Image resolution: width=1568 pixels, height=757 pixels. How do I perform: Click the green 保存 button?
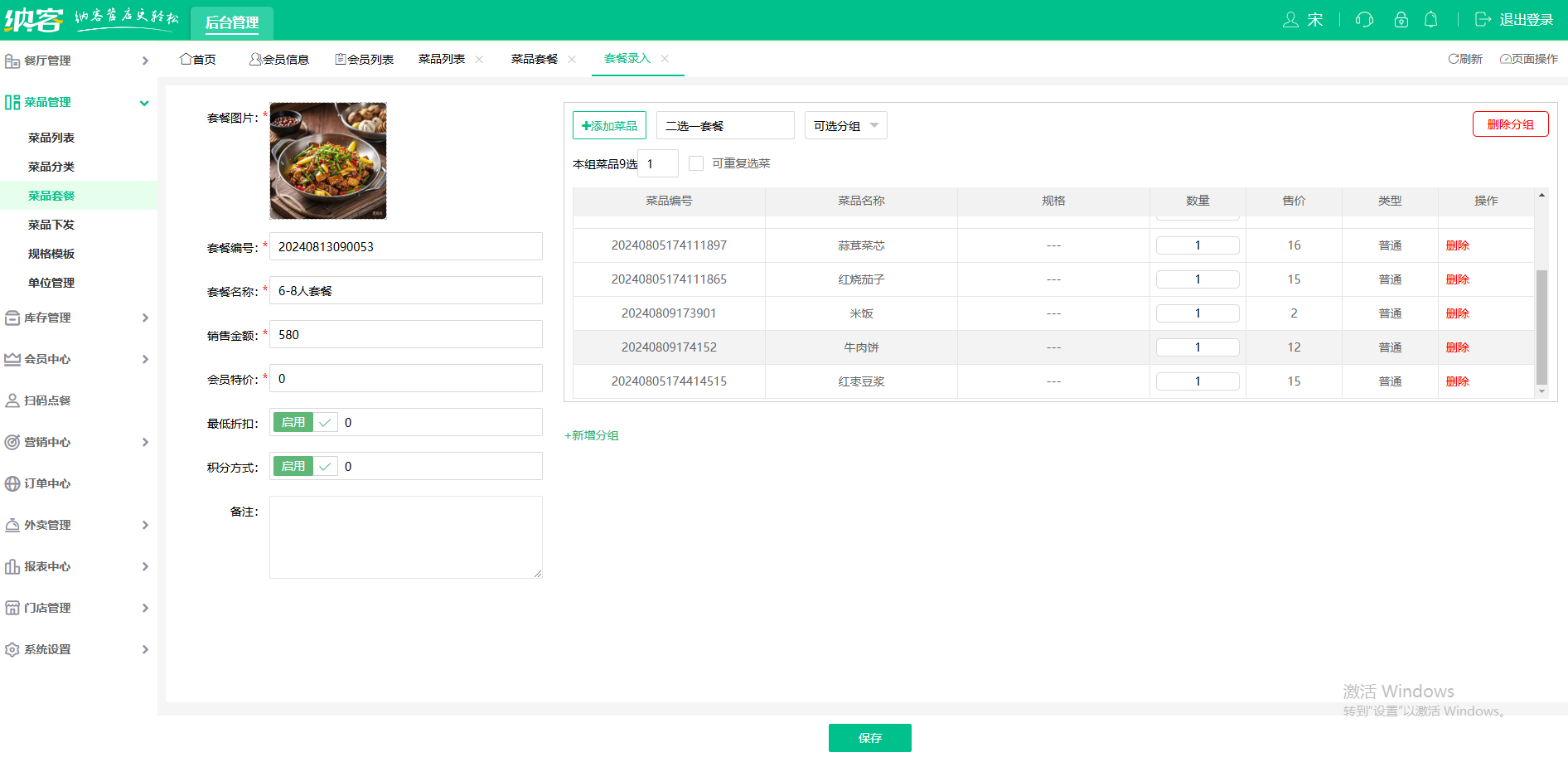[869, 738]
